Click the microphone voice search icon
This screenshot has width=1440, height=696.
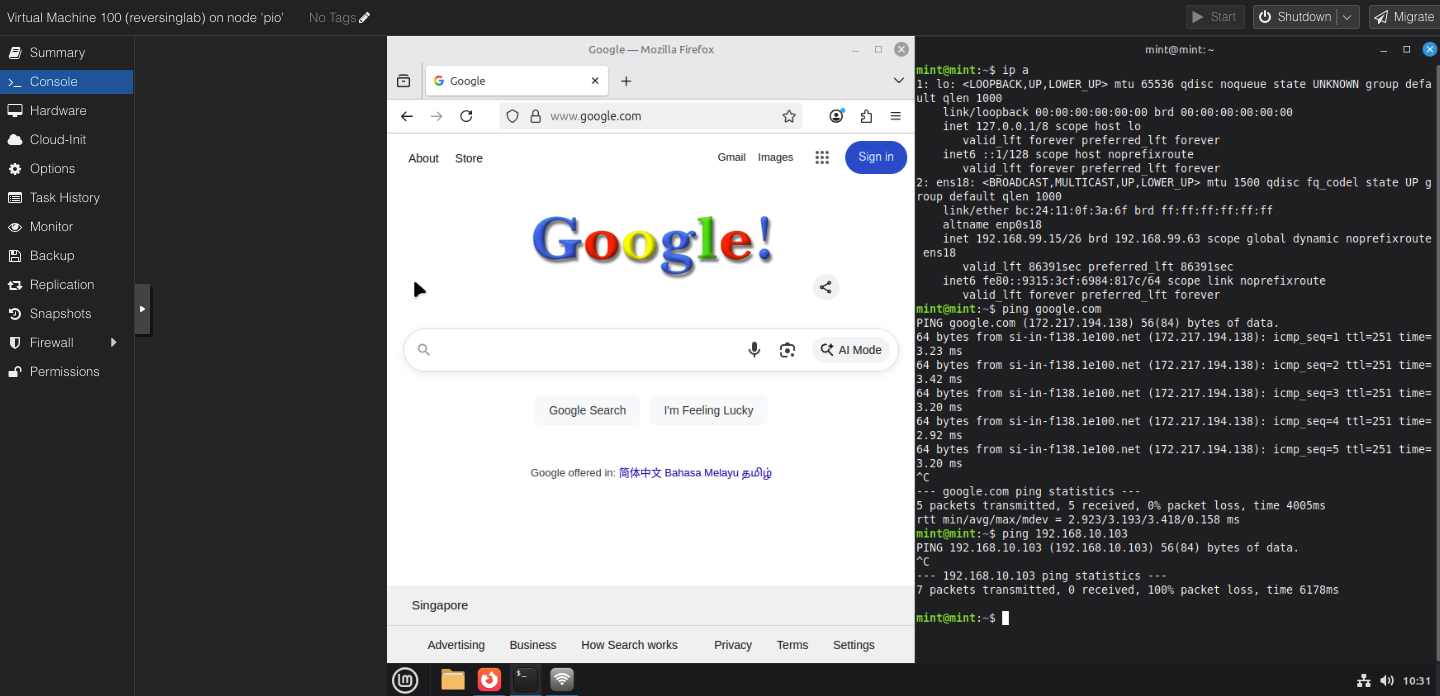(x=754, y=350)
